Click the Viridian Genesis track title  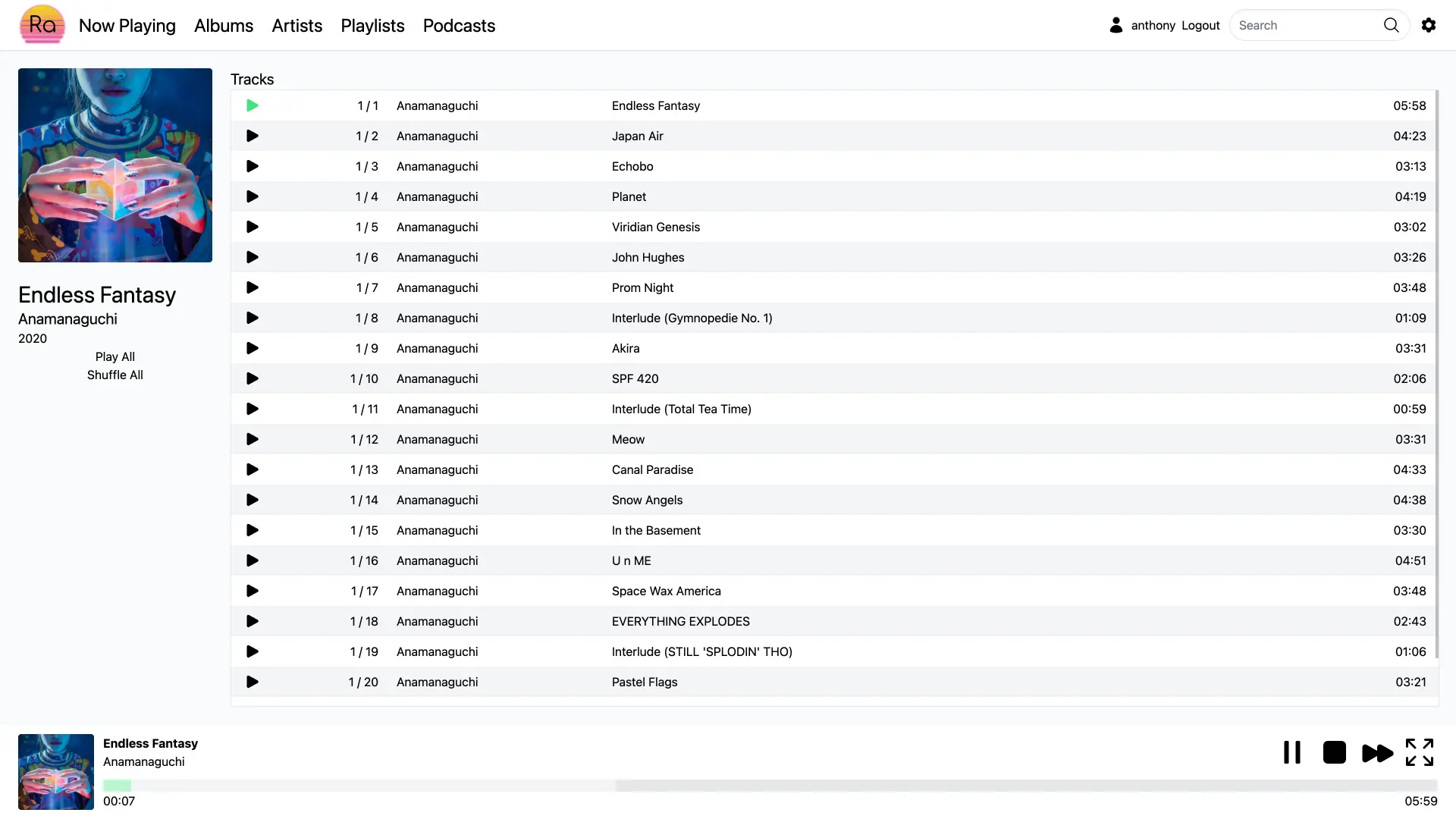click(x=656, y=227)
